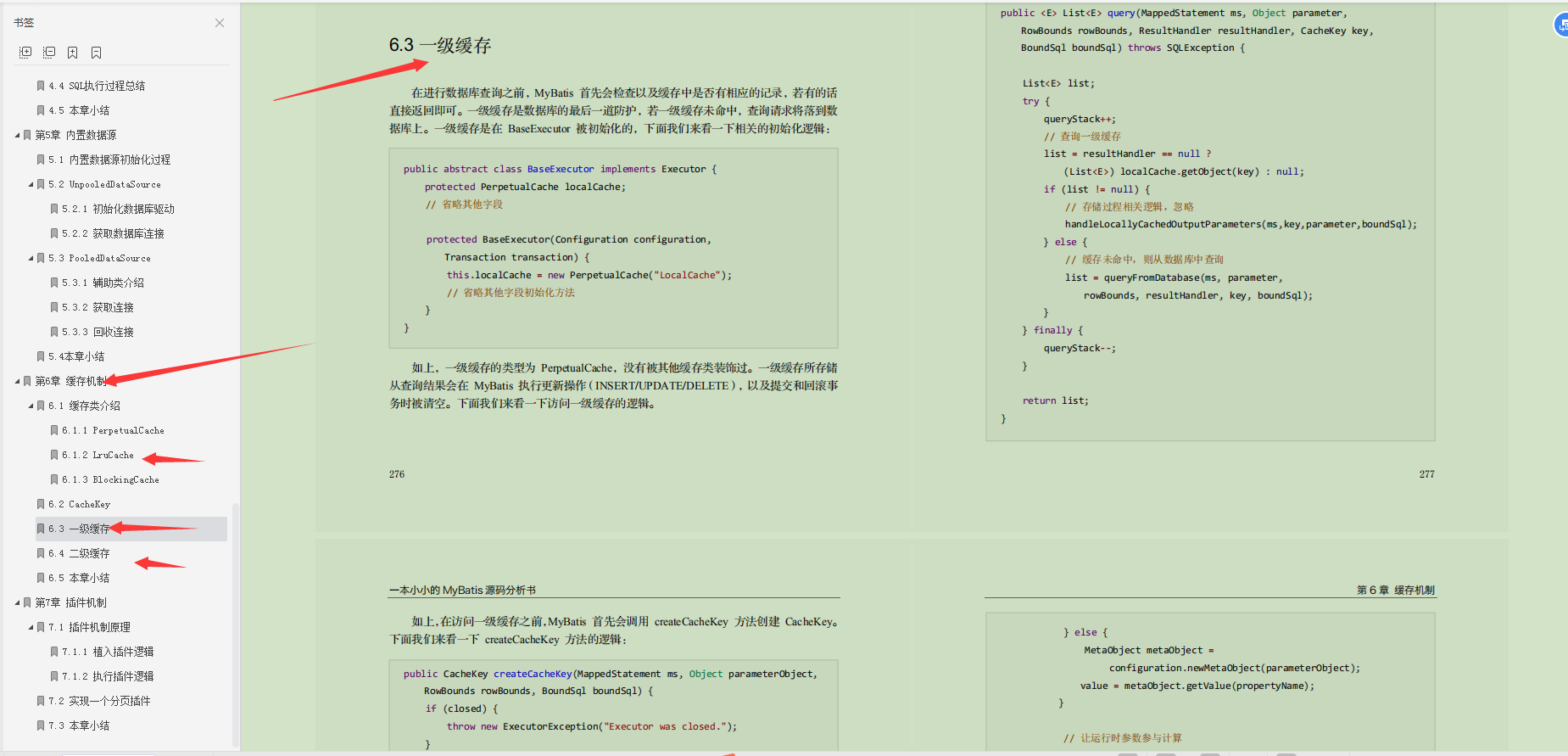Click the collapse all bookmarks icon
This screenshot has height=756, width=1568.
point(49,53)
